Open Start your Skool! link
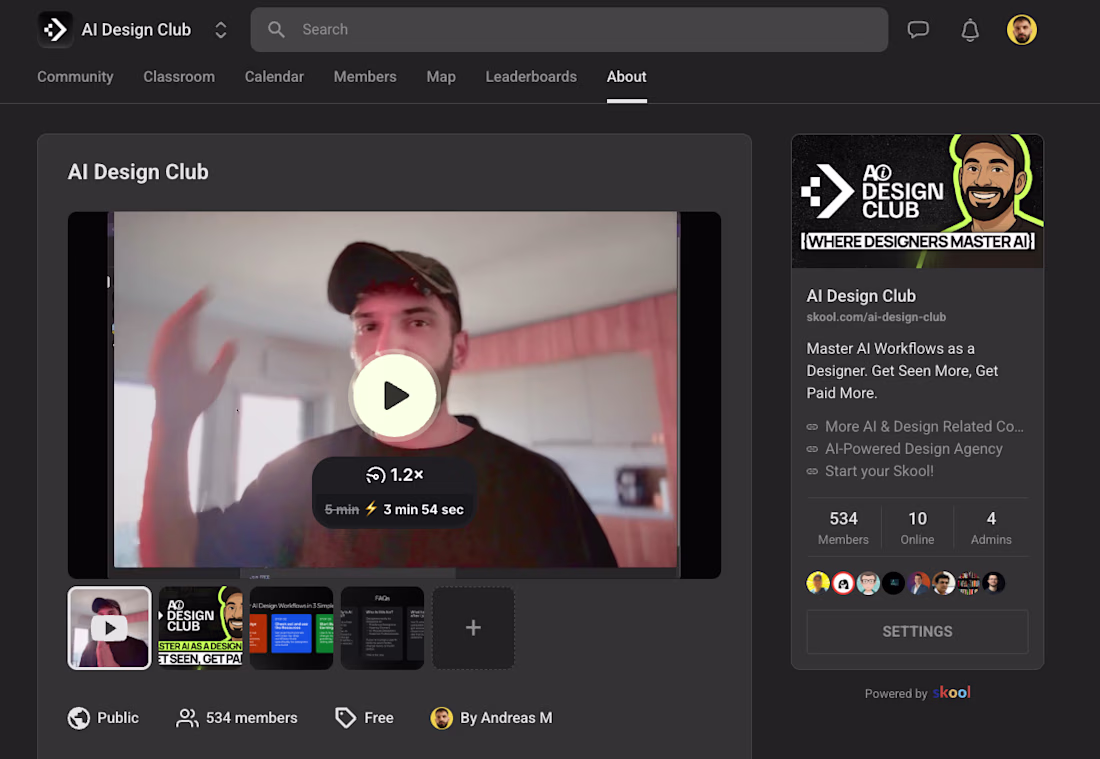 (x=879, y=471)
